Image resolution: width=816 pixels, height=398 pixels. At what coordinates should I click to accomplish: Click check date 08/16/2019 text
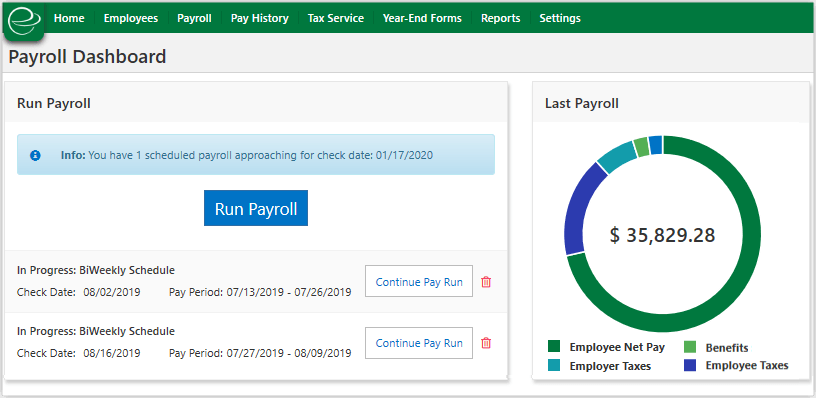click(79, 353)
